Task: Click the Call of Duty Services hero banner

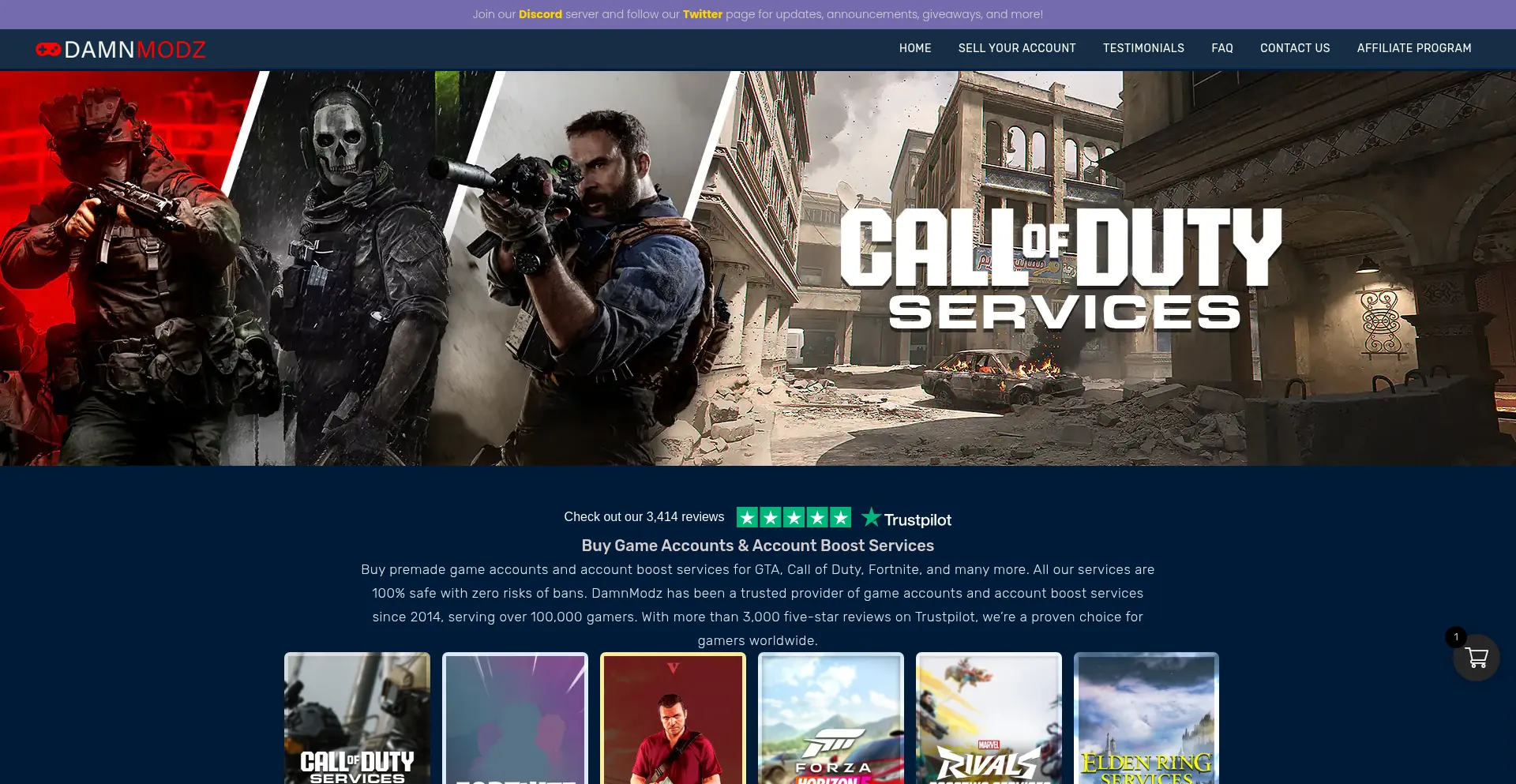Action: [x=758, y=268]
